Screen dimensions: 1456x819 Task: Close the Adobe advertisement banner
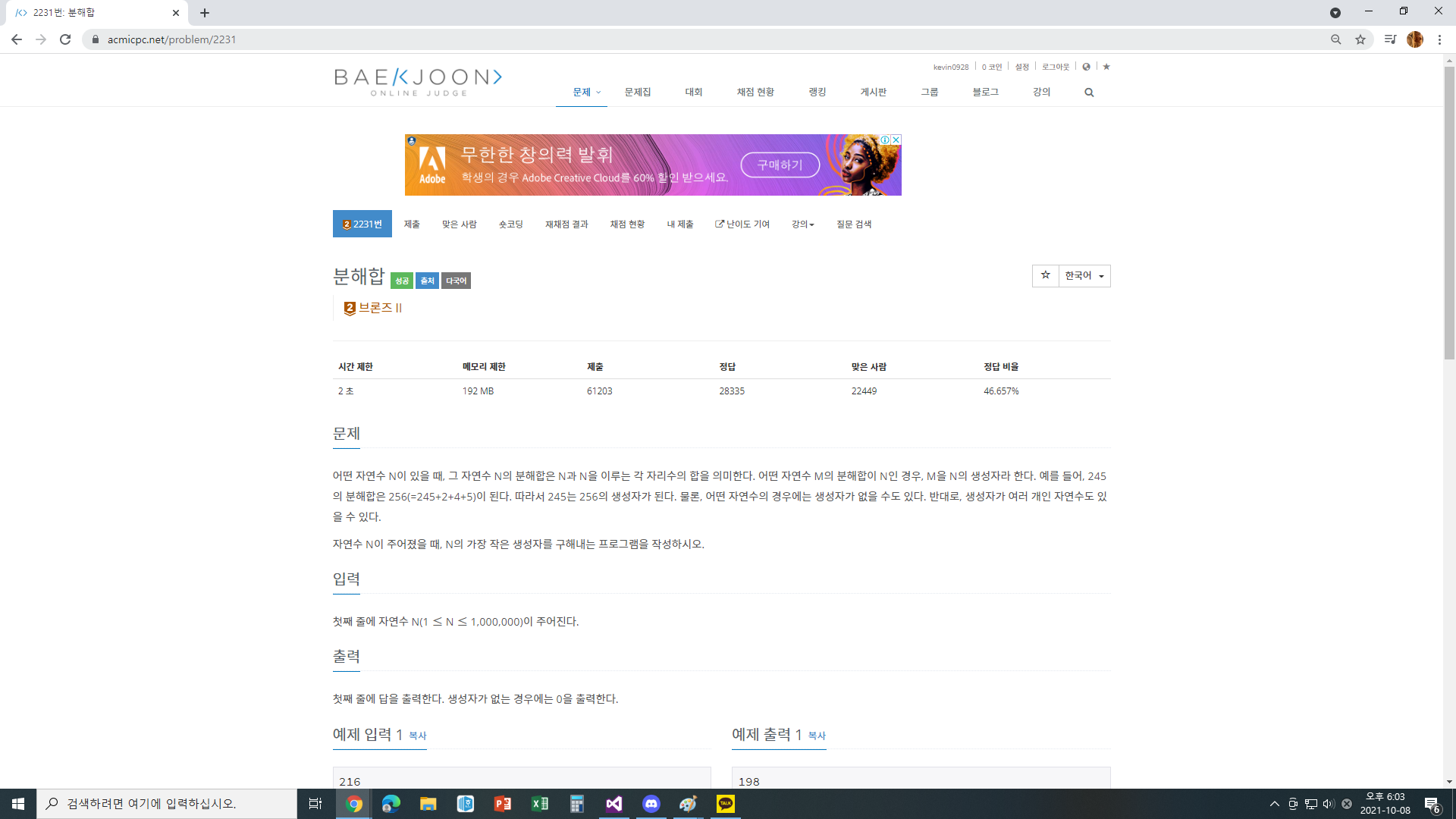click(x=896, y=140)
